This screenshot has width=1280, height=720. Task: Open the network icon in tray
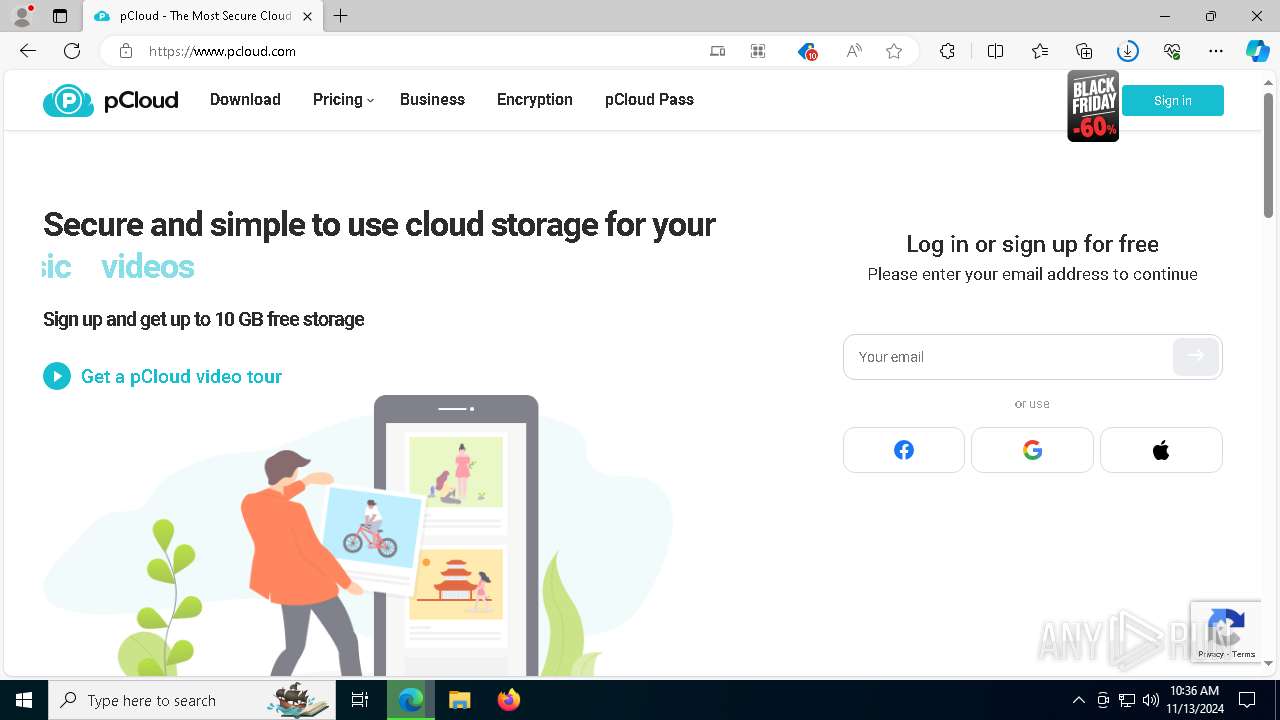[1127, 700]
